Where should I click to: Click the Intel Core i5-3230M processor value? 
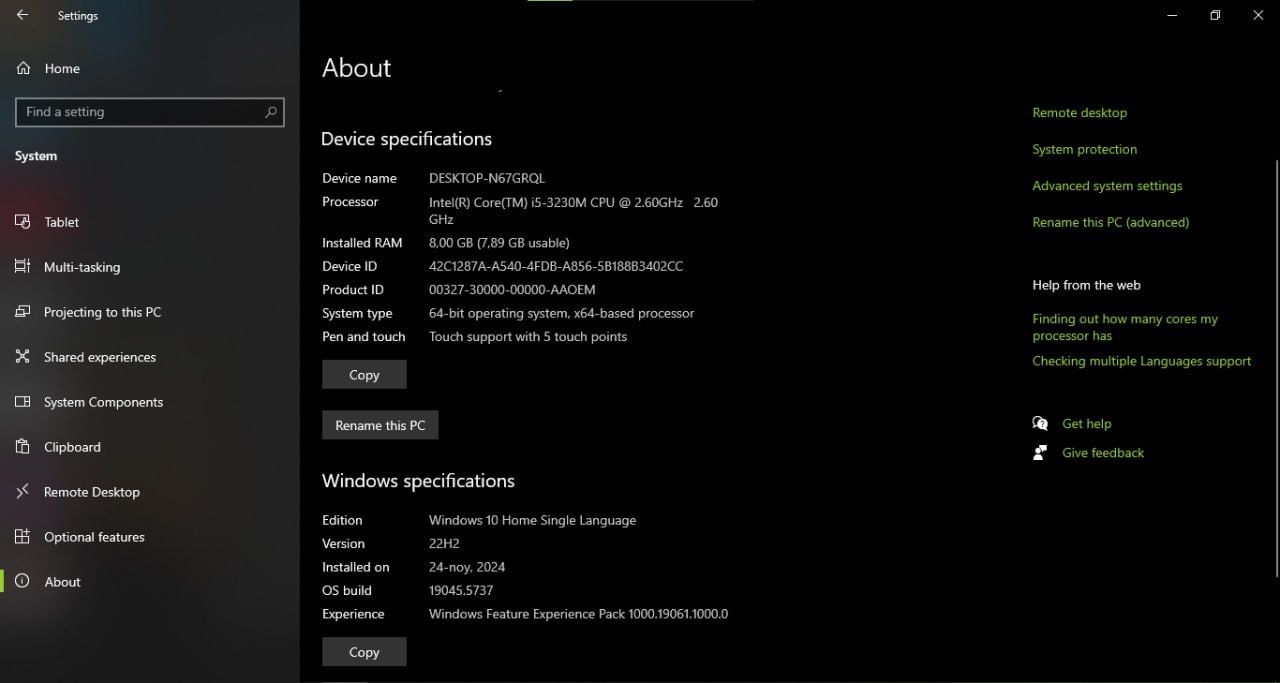573,210
